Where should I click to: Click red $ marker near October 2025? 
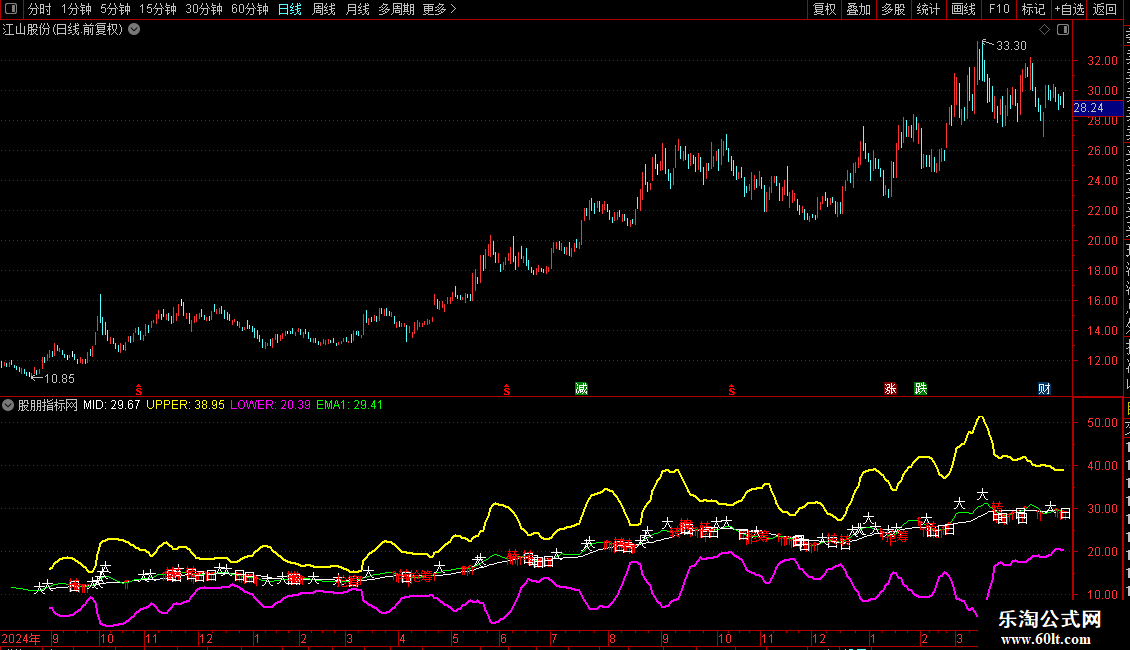731,390
